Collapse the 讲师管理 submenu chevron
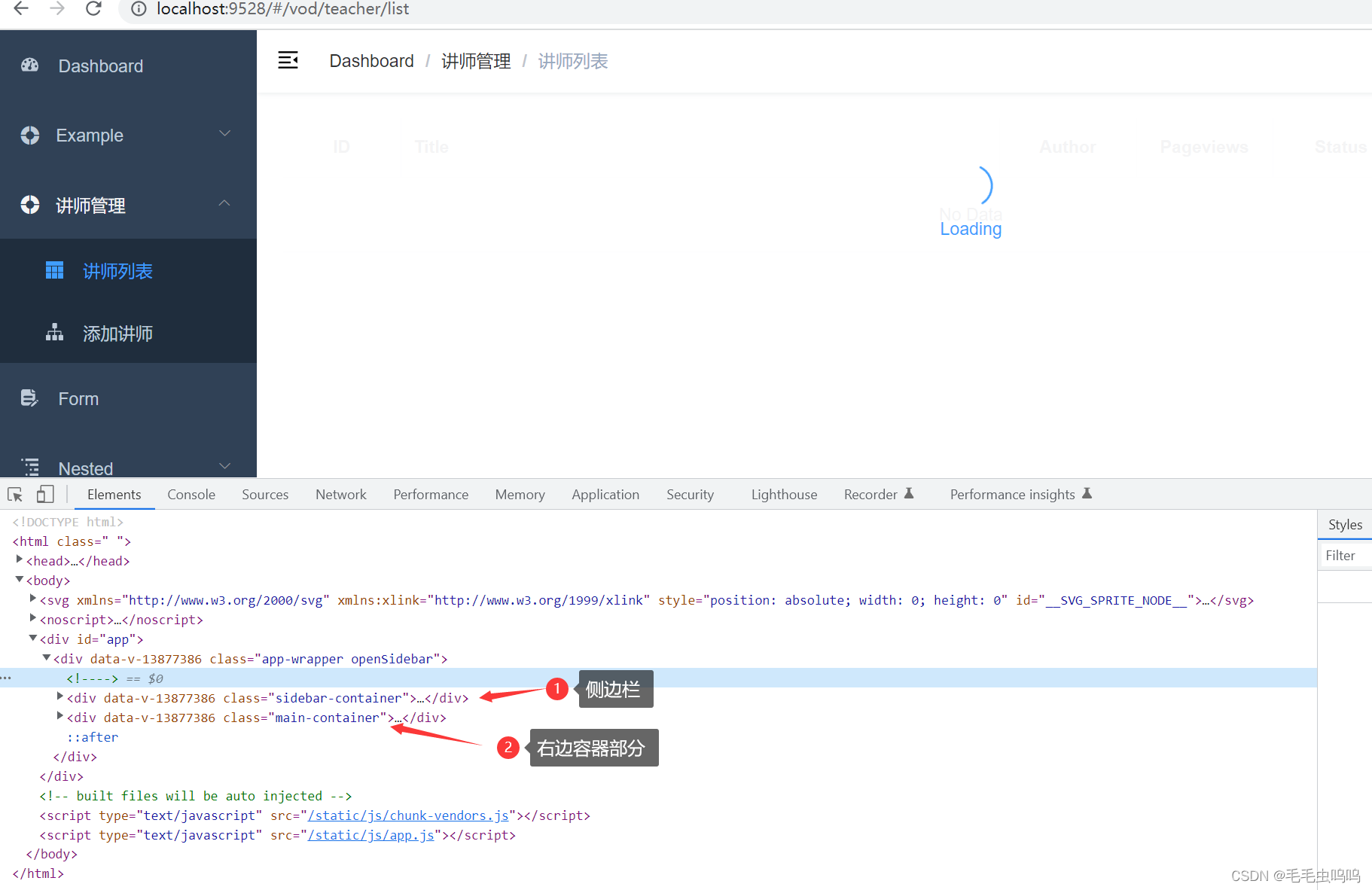Viewport: 1372px width, 890px height. click(x=224, y=203)
